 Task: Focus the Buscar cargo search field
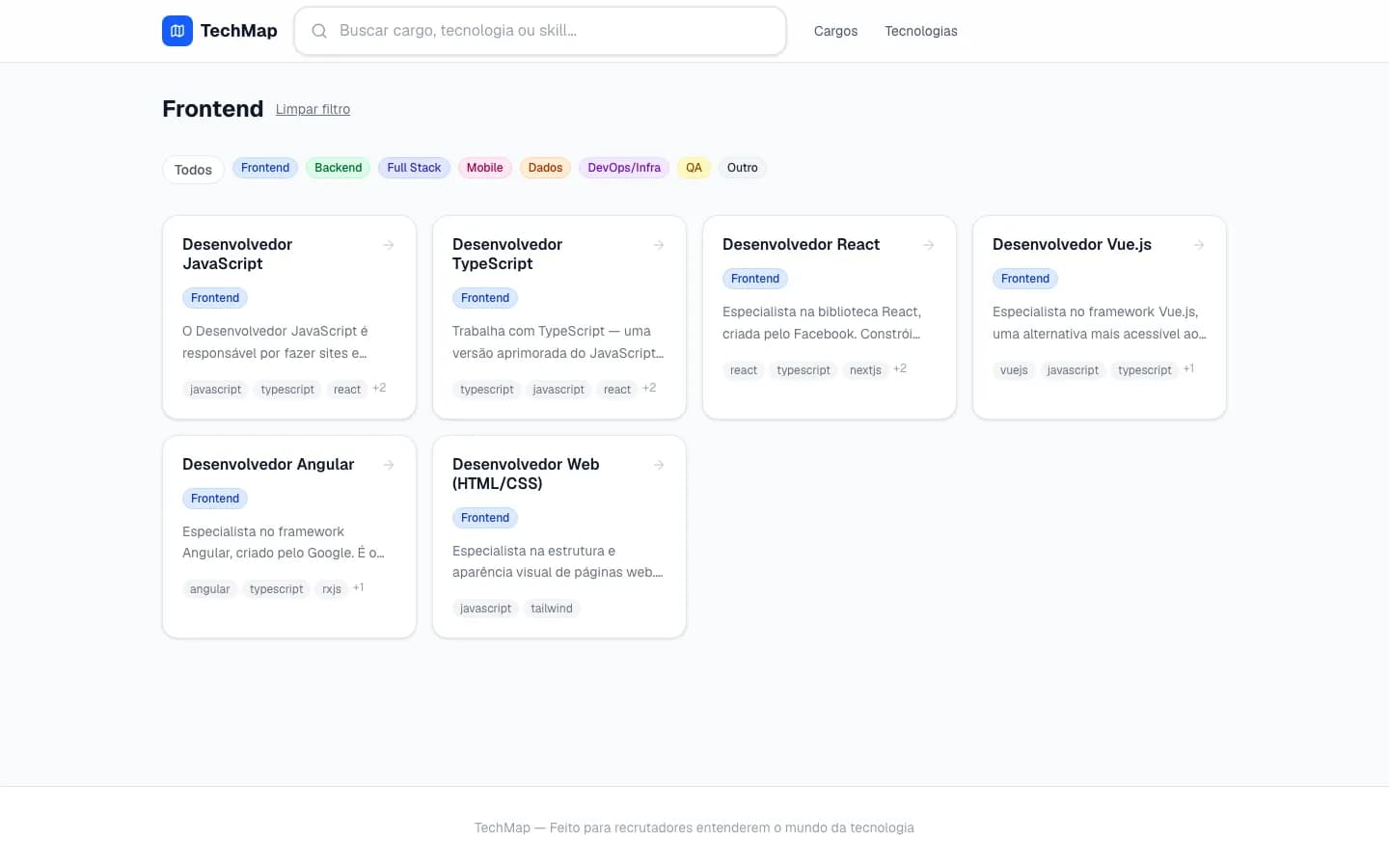tap(540, 31)
